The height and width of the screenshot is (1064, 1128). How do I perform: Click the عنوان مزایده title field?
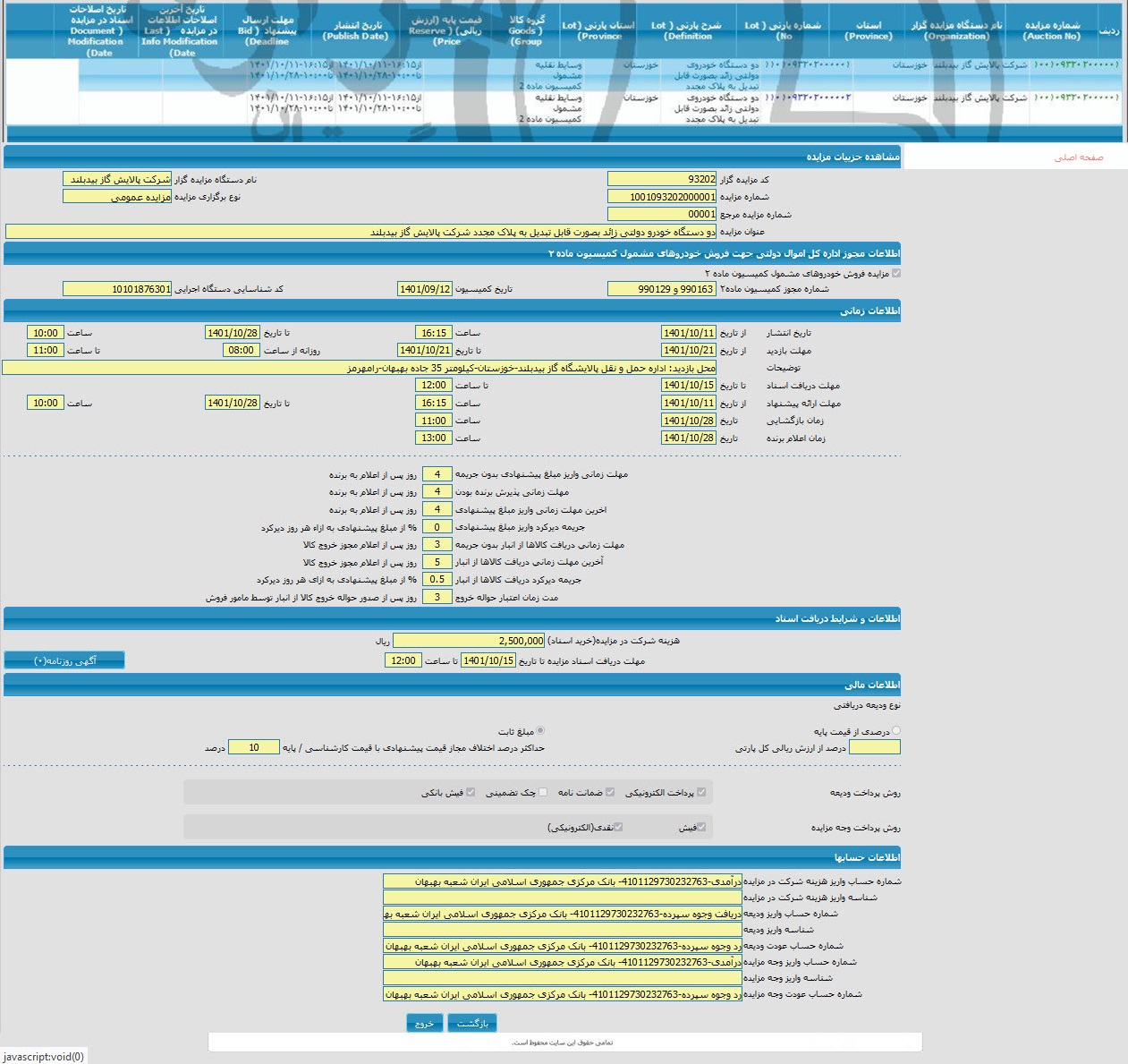(x=360, y=232)
